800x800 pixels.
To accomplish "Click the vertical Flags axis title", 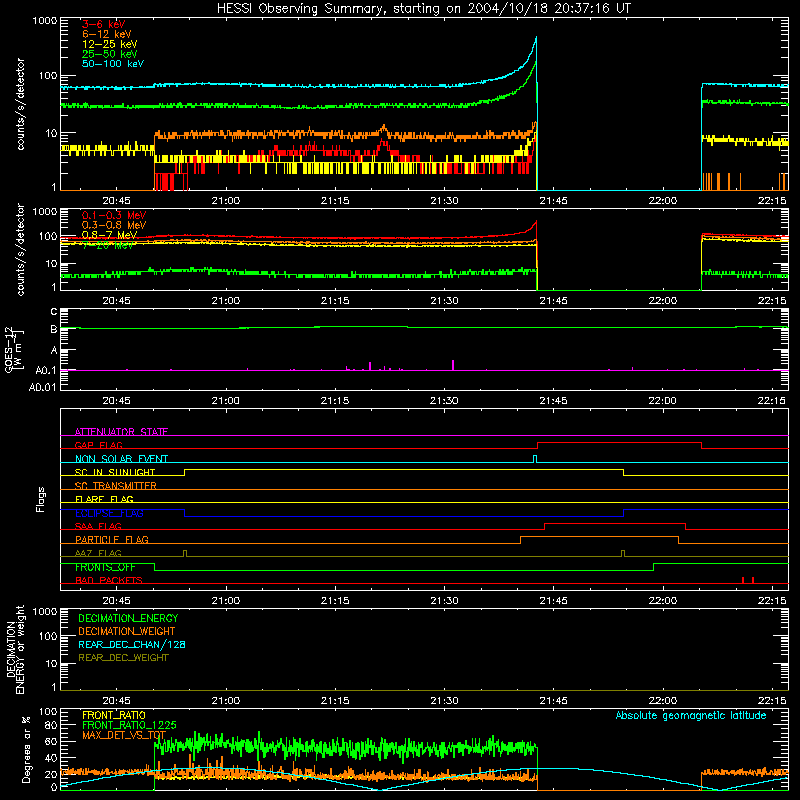I will [41, 499].
